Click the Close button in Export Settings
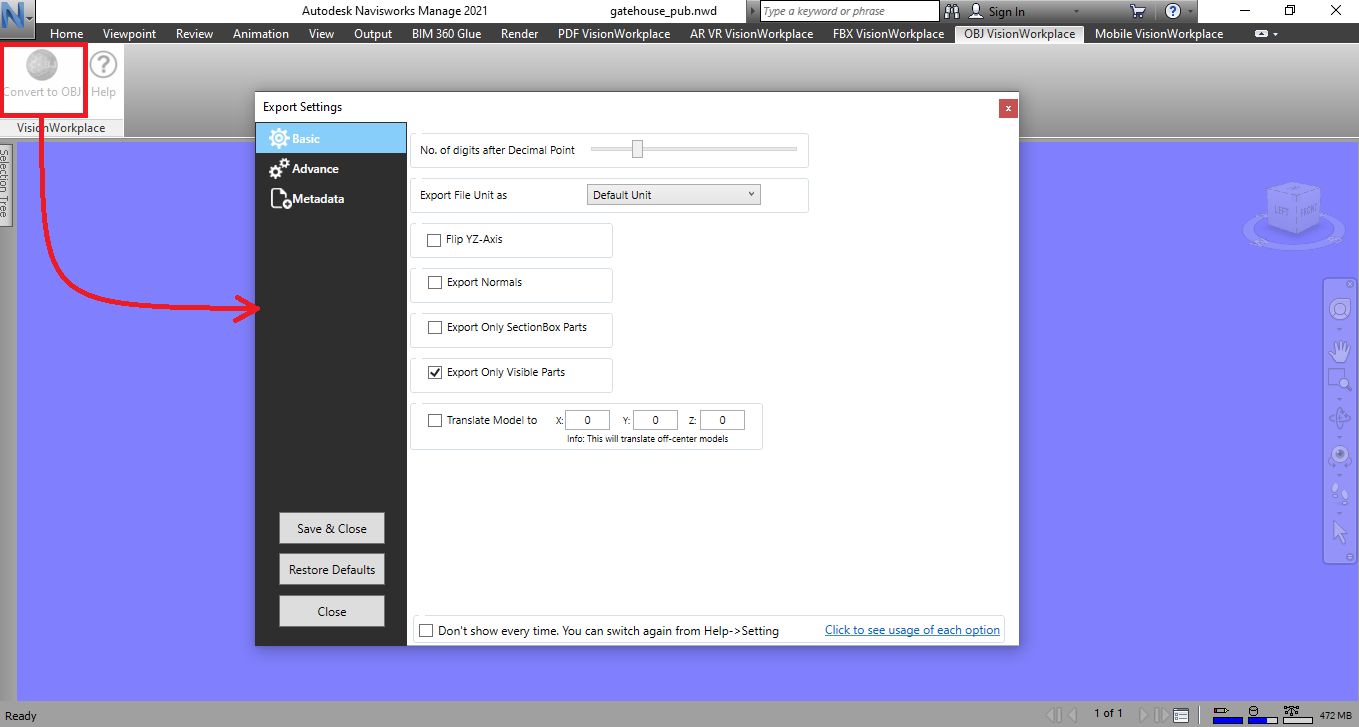This screenshot has width=1359, height=727. pos(332,612)
